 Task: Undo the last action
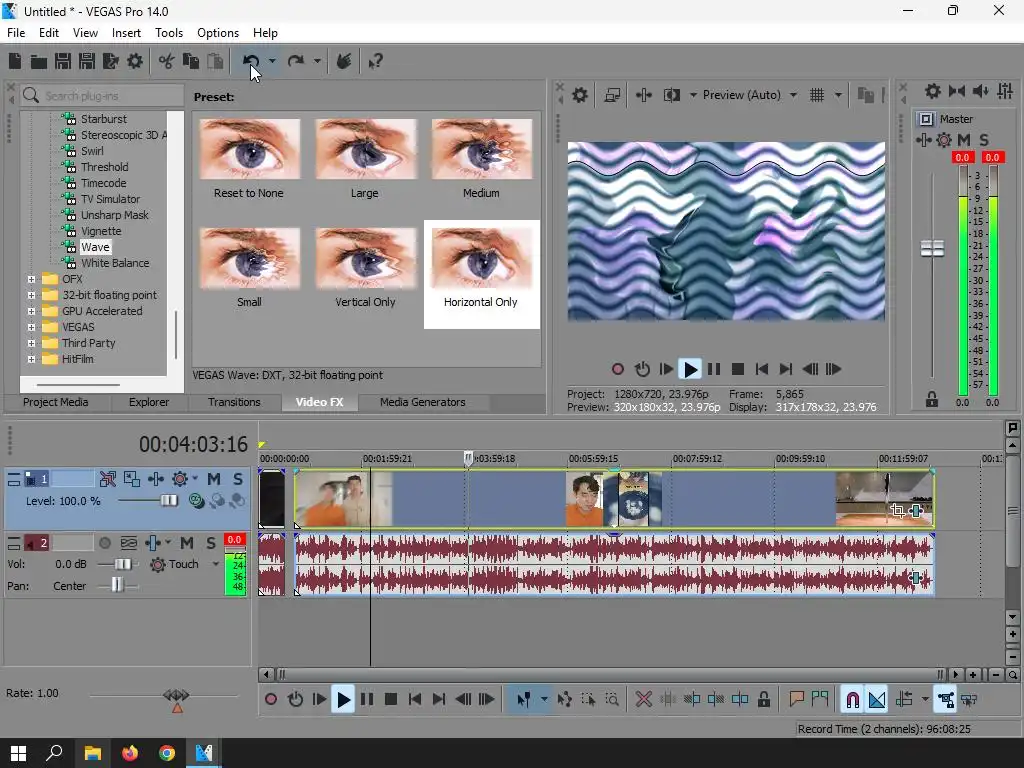251,61
